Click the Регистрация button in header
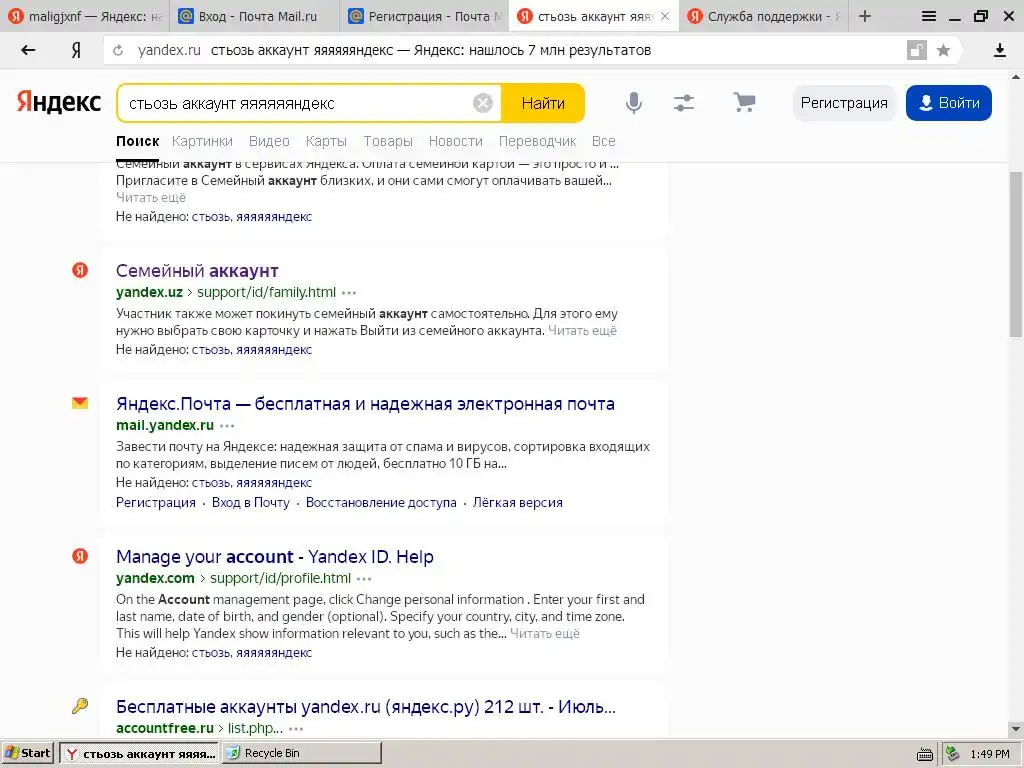The height and width of the screenshot is (768, 1024). click(x=844, y=103)
